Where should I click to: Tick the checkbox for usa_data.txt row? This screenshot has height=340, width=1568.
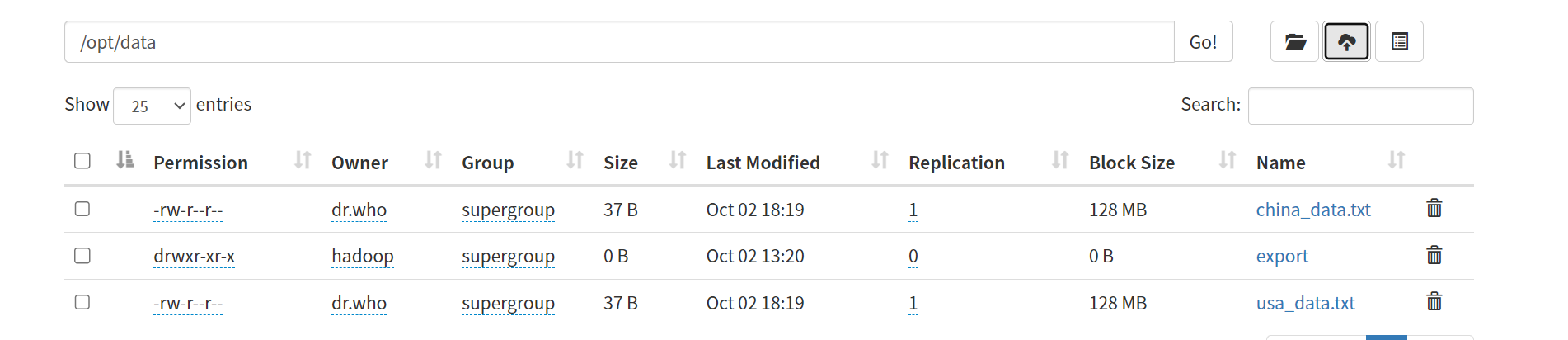(82, 302)
